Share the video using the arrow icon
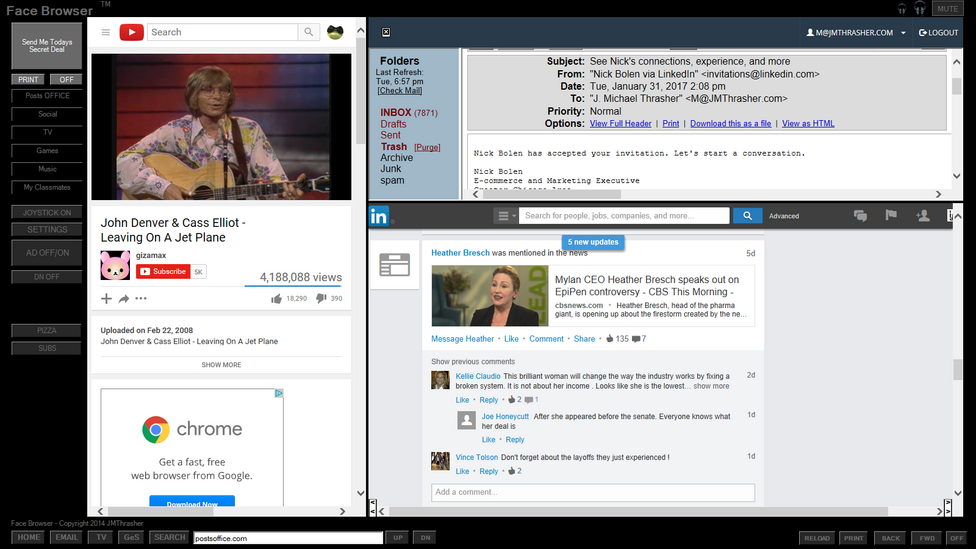The width and height of the screenshot is (976, 549). coord(124,298)
